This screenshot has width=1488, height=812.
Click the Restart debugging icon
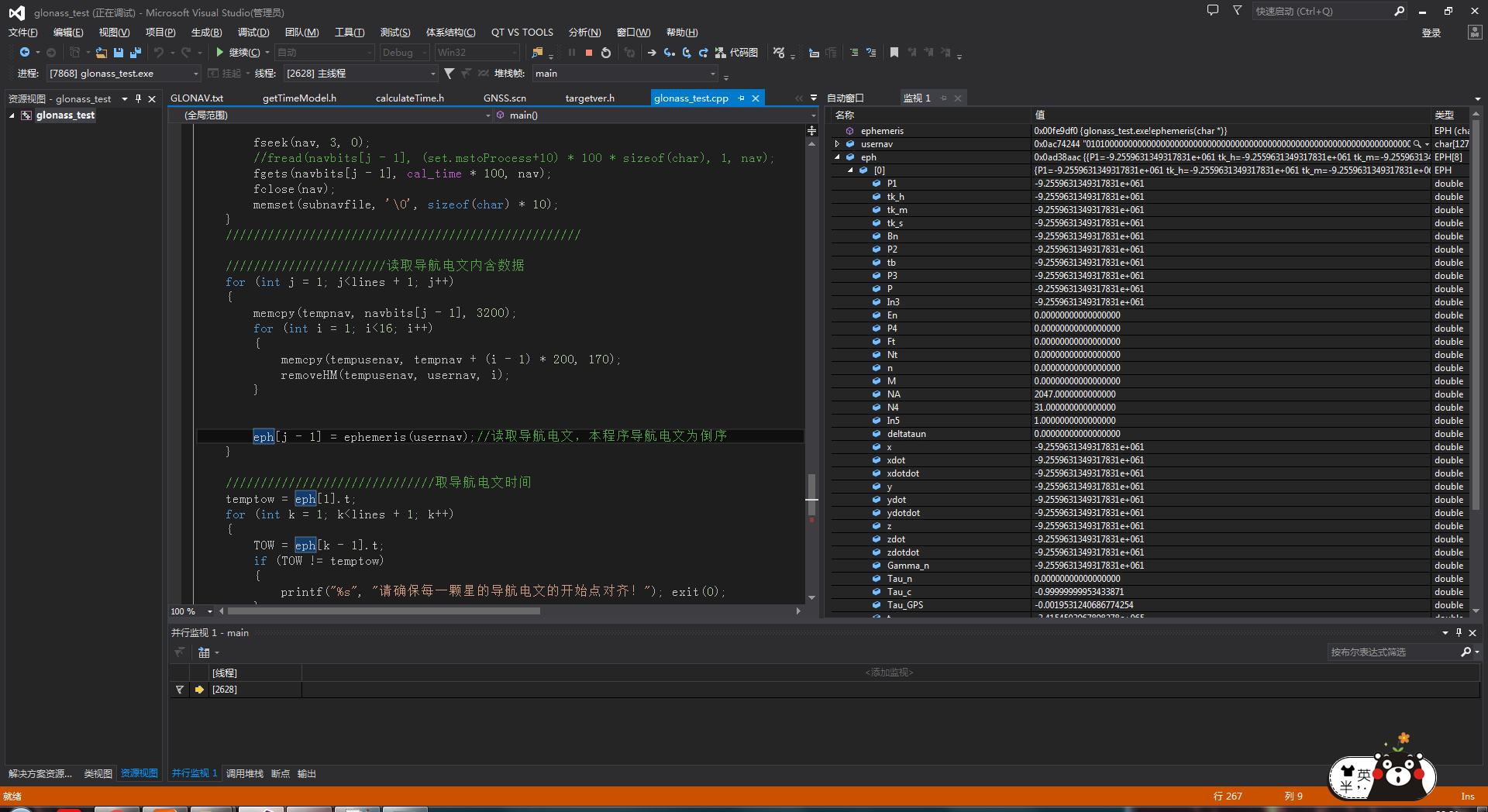click(x=606, y=53)
